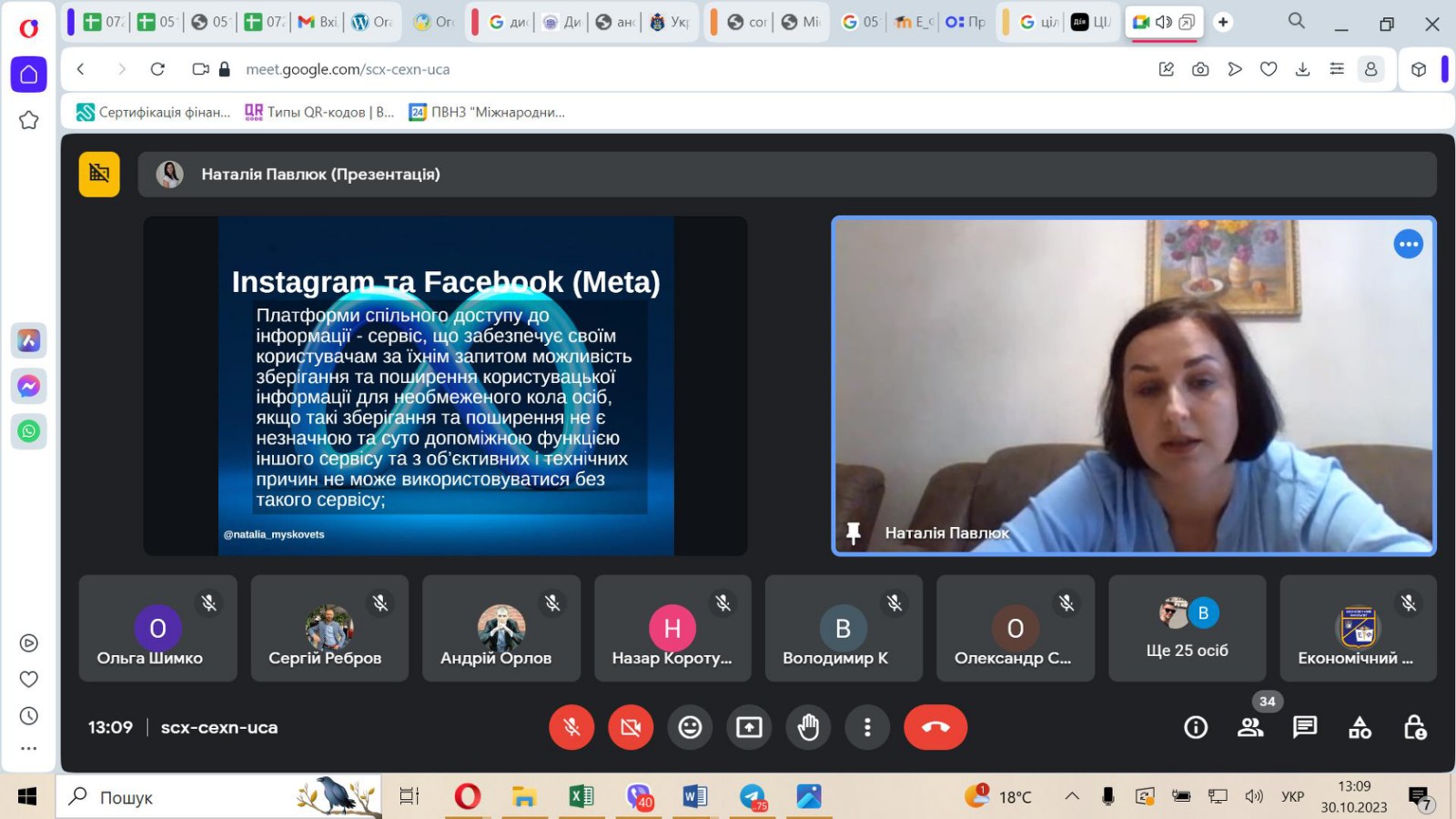Open Windows Start menu

[27, 797]
